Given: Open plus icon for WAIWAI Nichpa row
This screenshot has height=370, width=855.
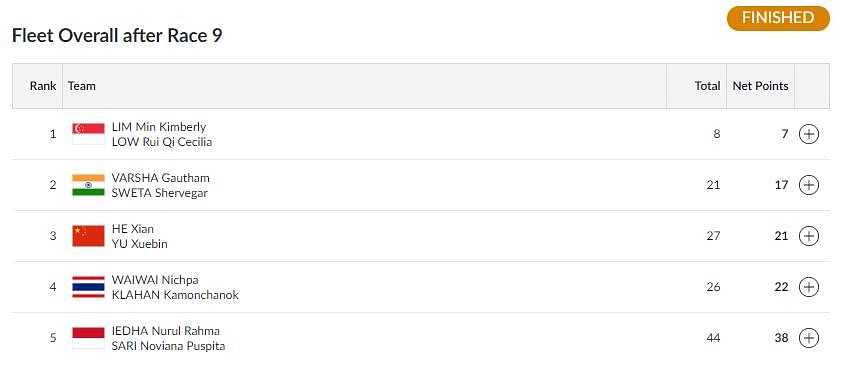Looking at the screenshot, I should click(809, 287).
